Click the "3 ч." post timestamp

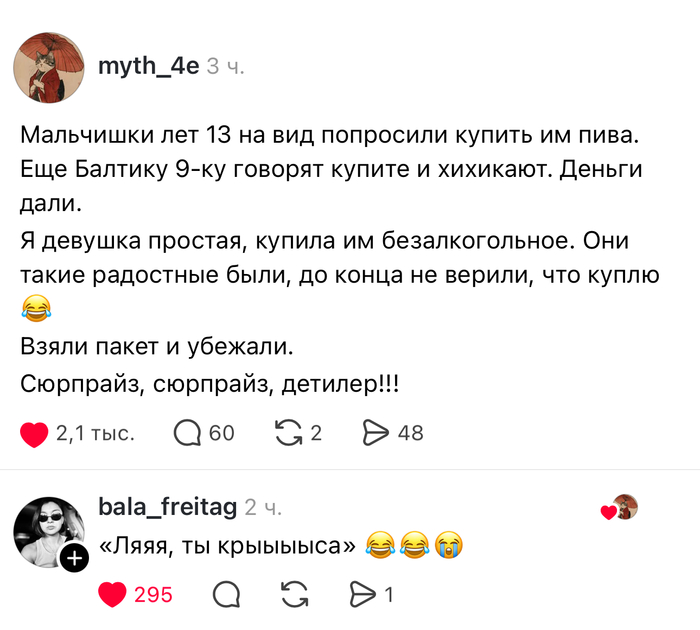(225, 67)
